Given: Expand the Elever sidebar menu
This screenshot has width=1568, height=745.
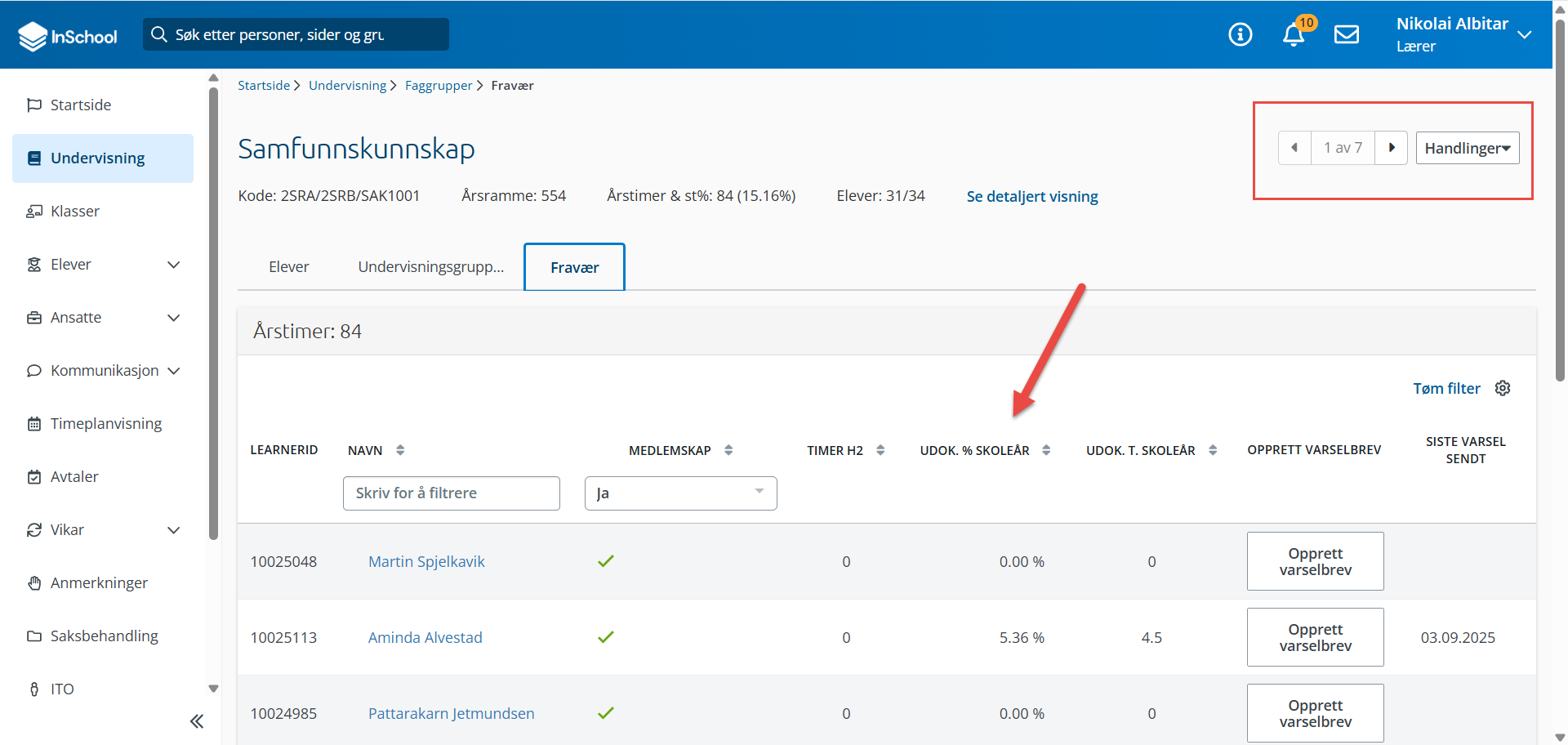Looking at the screenshot, I should (173, 264).
